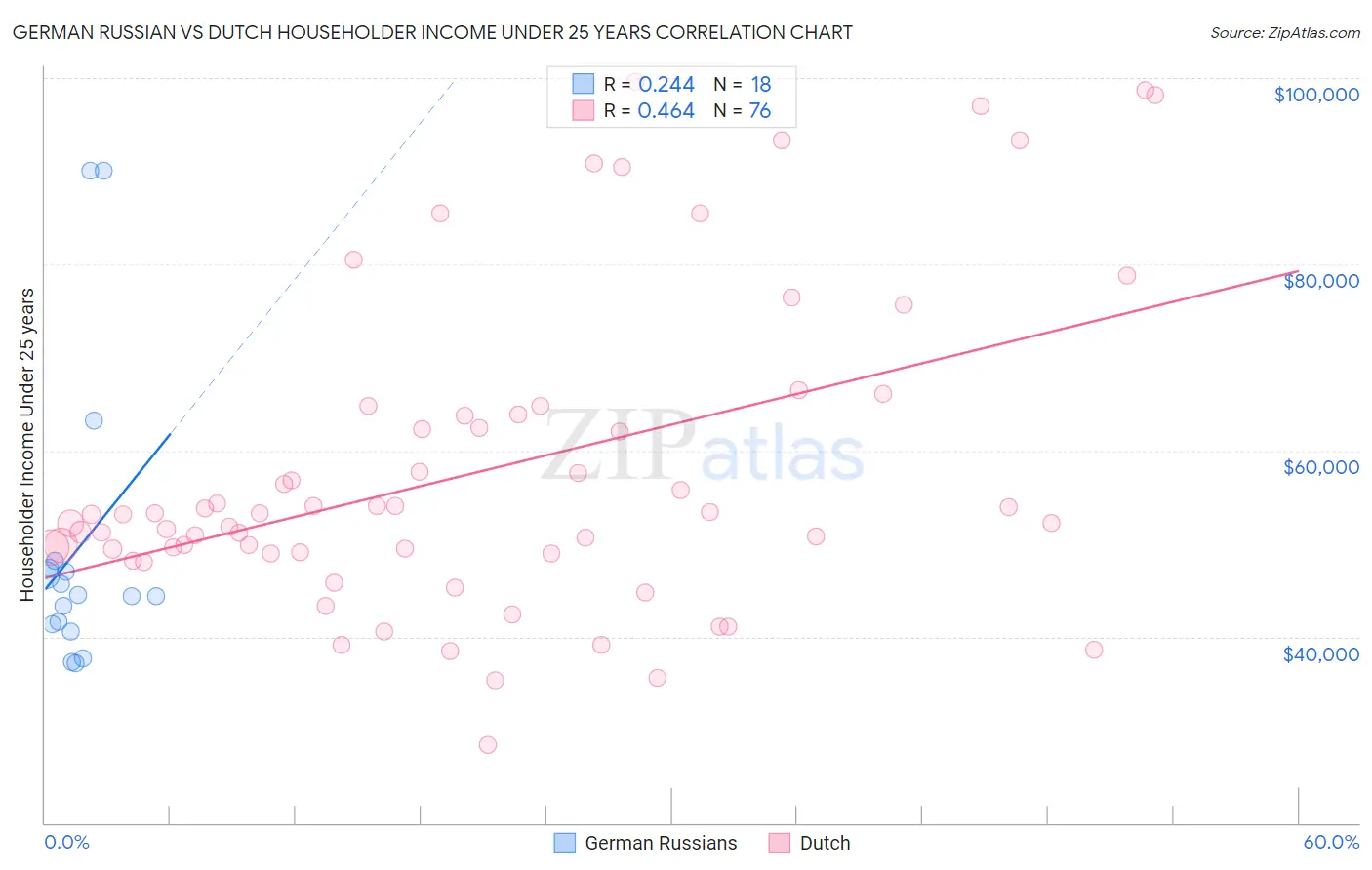This screenshot has width=1372, height=870.
Task: Click the Householder Income Under 25 years axis title
Action: (x=27, y=444)
